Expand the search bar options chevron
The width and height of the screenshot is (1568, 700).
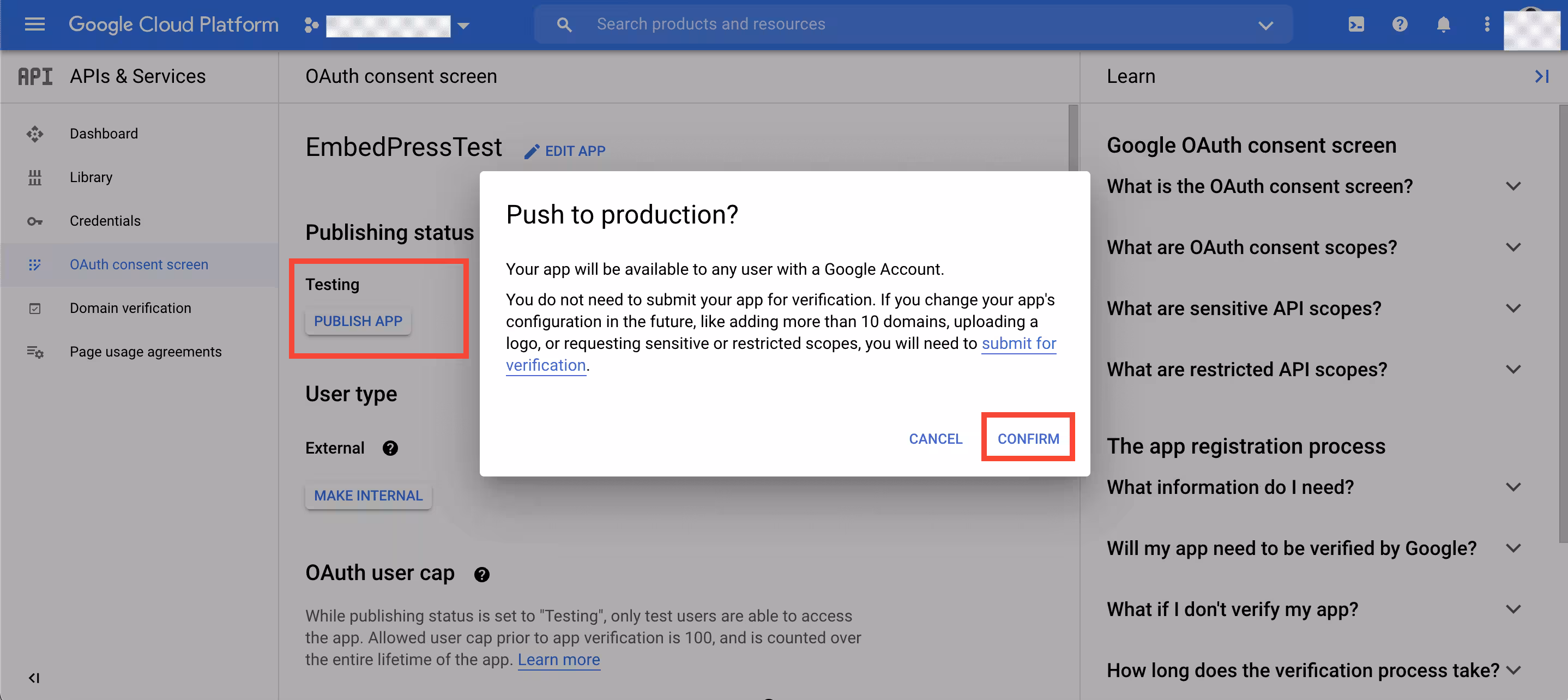[1265, 25]
